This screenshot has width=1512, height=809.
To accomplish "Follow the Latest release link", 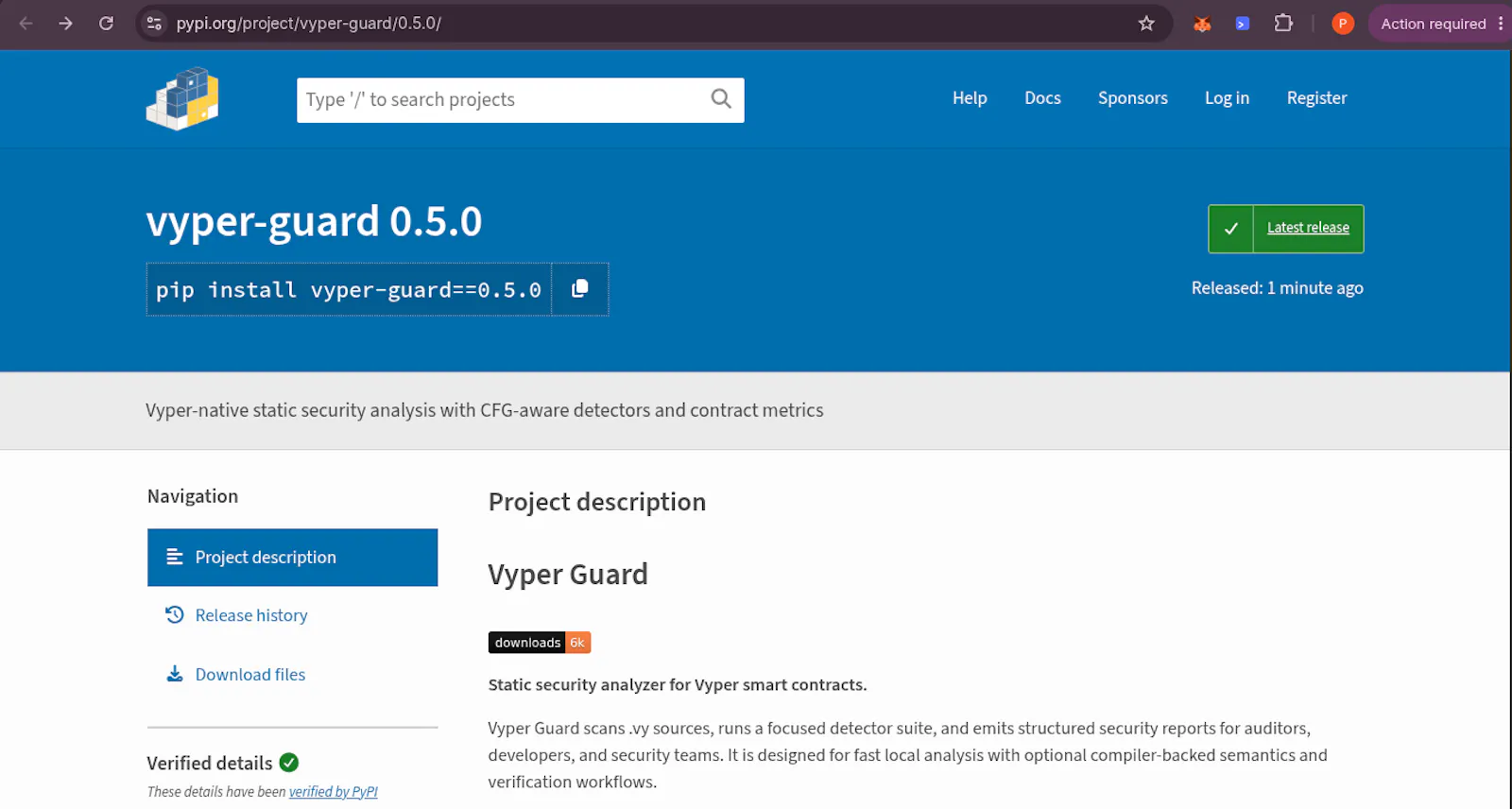I will click(x=1308, y=228).
